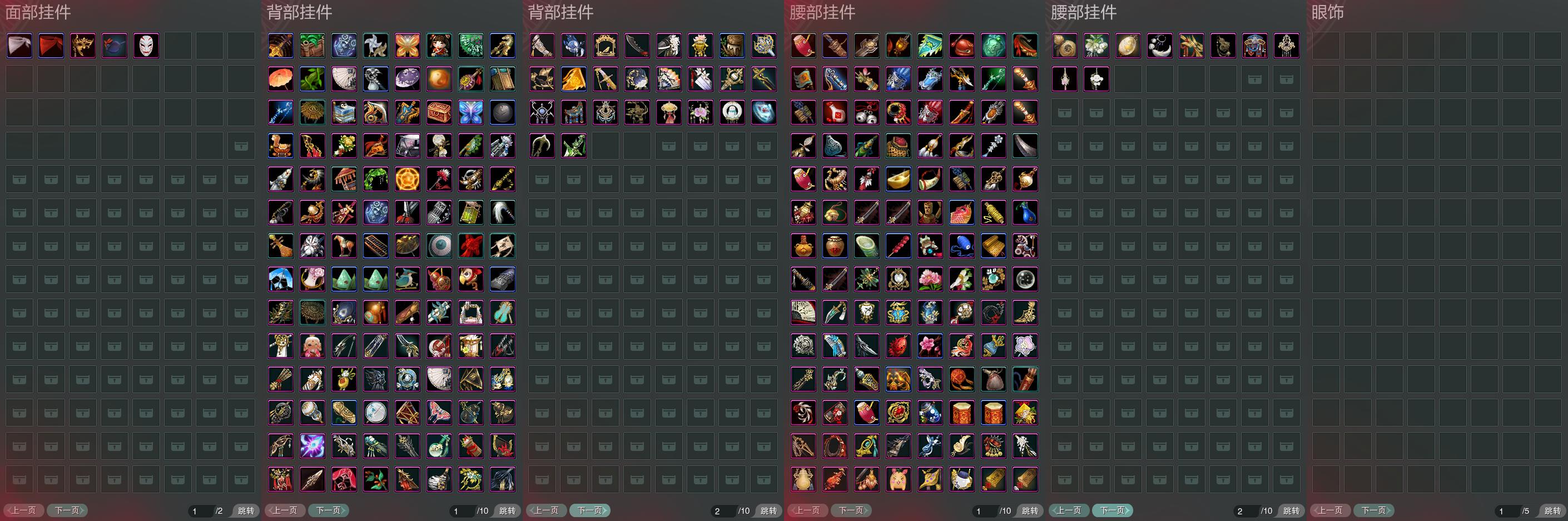Screen dimensions: 1568x521
Task: Click previous page in second back accessories panel
Action: pos(547,510)
